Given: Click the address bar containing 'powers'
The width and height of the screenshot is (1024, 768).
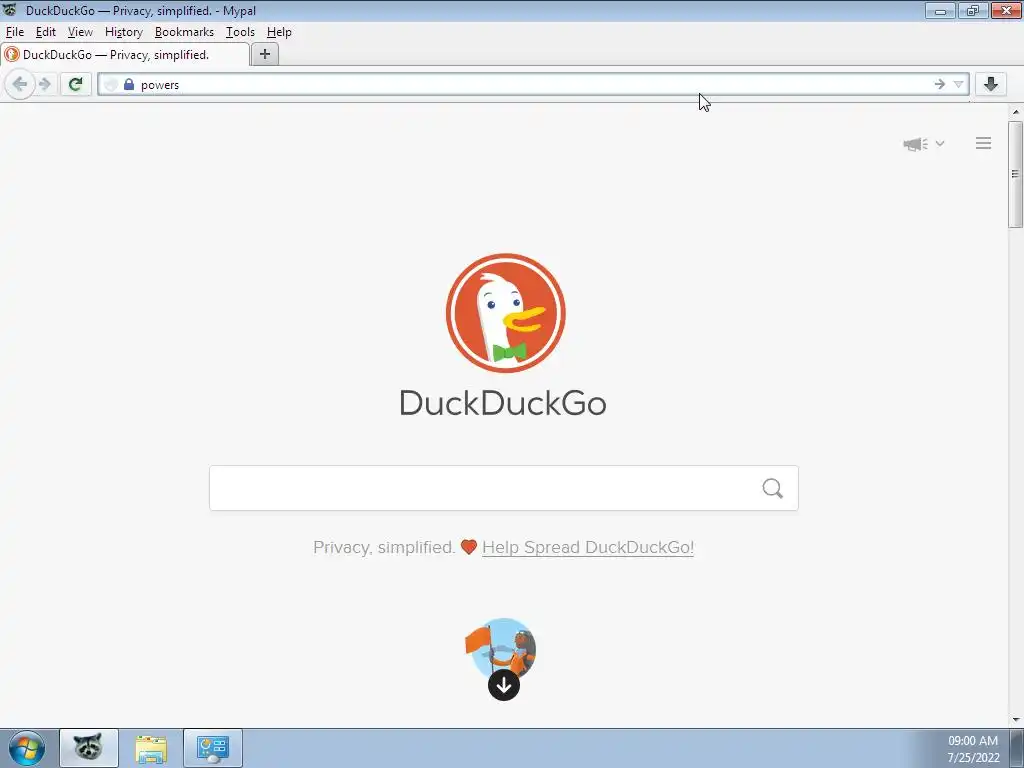Looking at the screenshot, I should (x=532, y=84).
